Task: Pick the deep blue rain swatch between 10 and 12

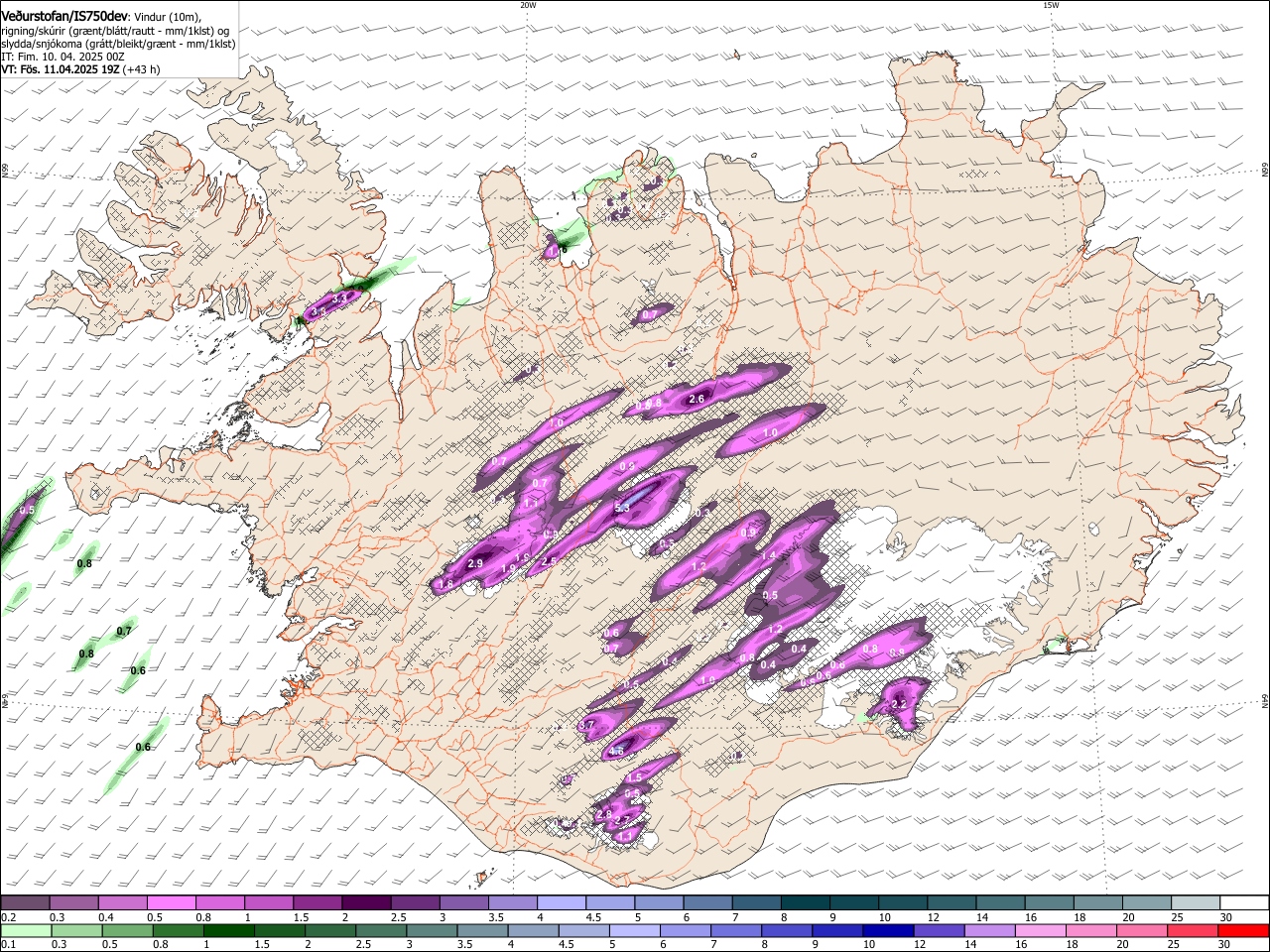Action: (887, 930)
